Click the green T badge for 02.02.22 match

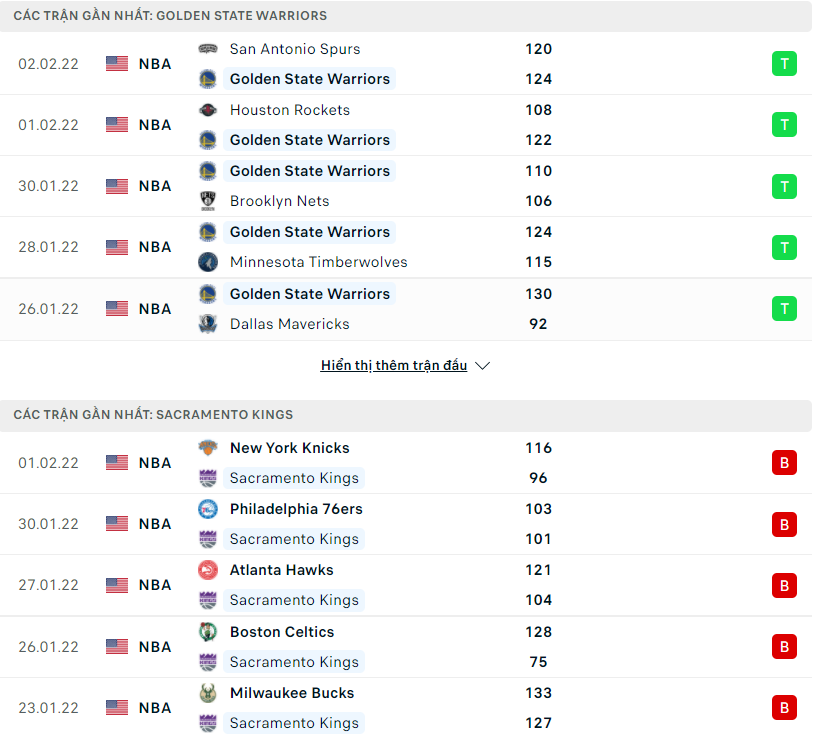(784, 64)
